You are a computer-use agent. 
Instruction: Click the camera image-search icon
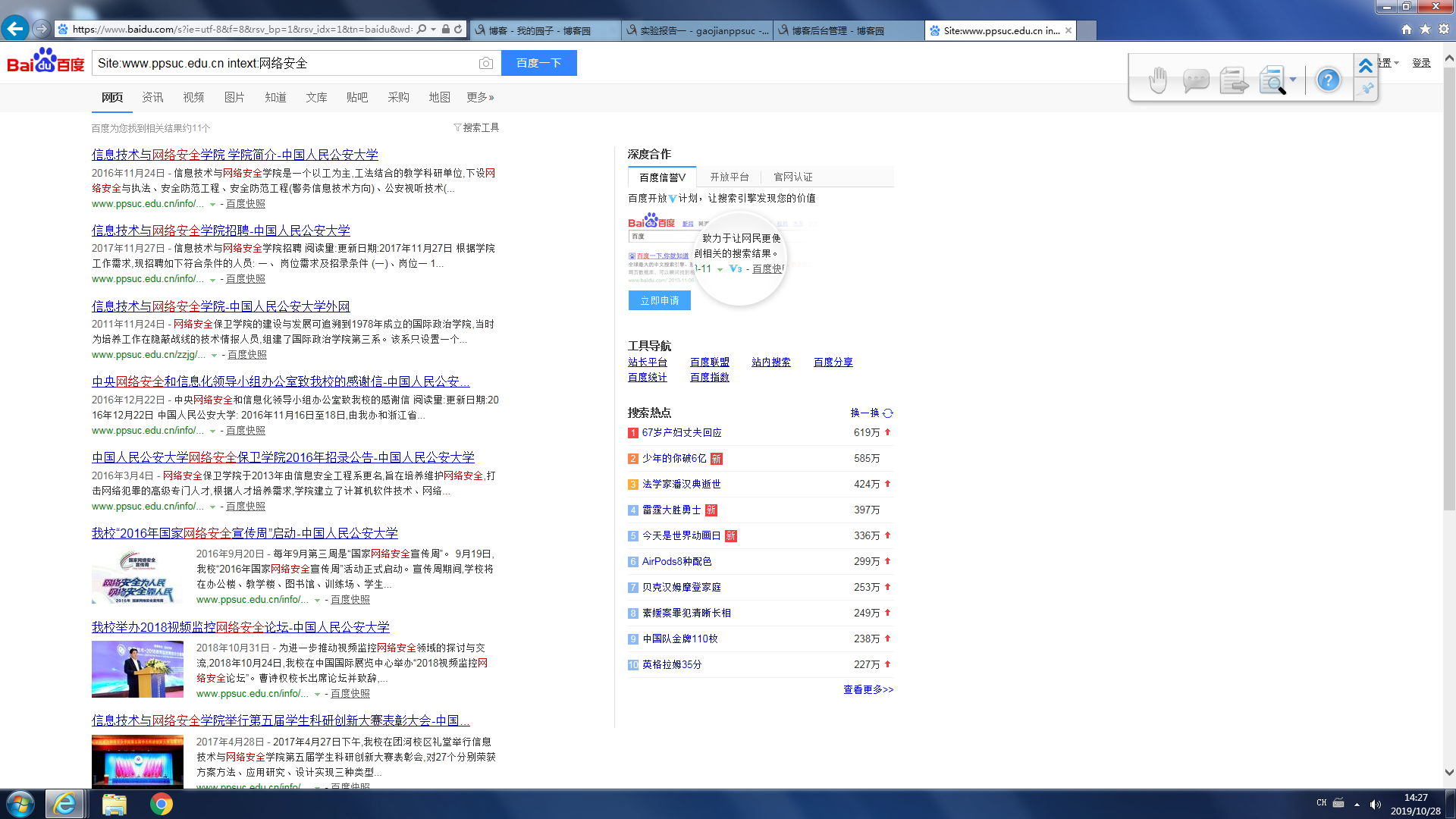click(x=486, y=63)
